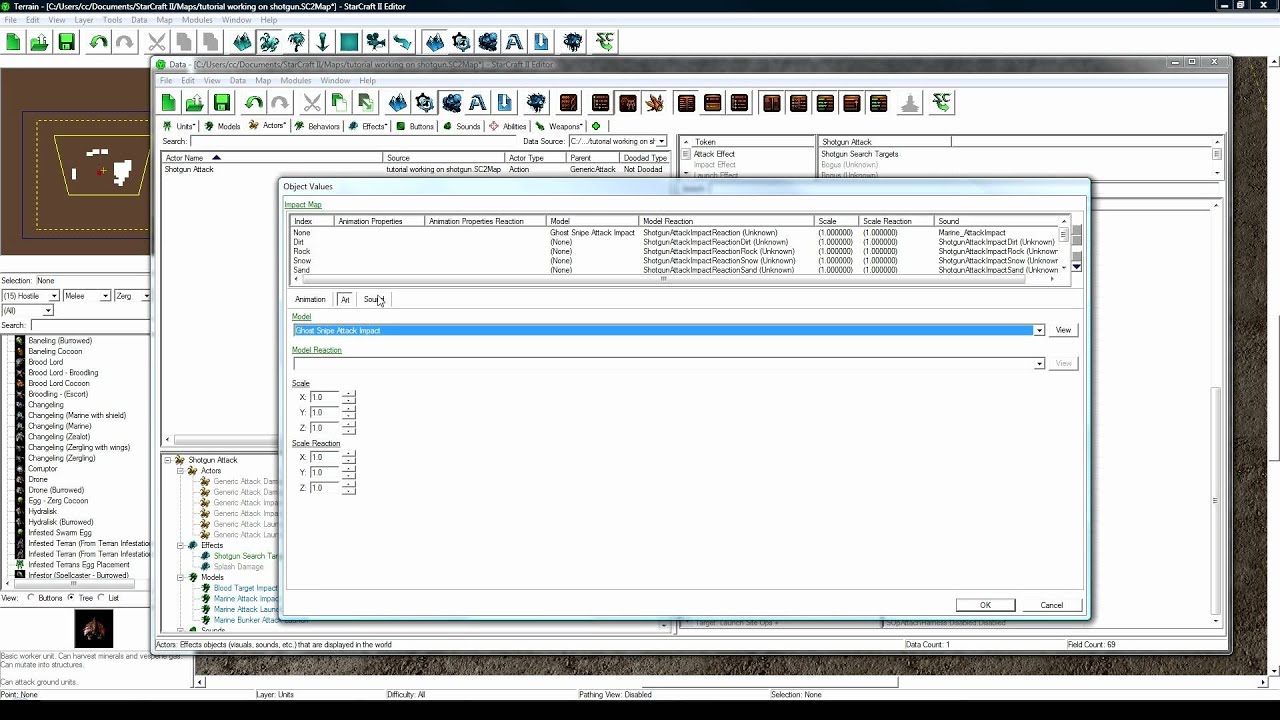Select Brood Lord in unit list
The height and width of the screenshot is (720, 1280).
click(x=46, y=362)
